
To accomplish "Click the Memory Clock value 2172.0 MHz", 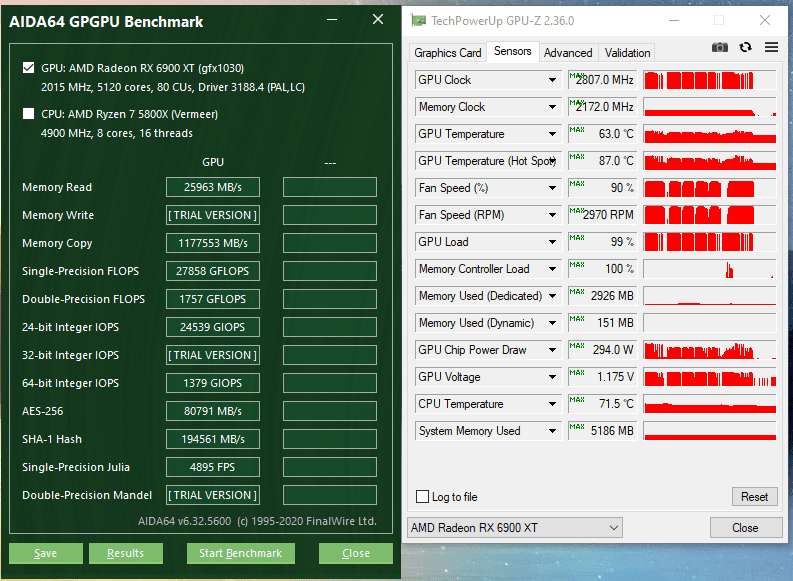I will coord(603,107).
